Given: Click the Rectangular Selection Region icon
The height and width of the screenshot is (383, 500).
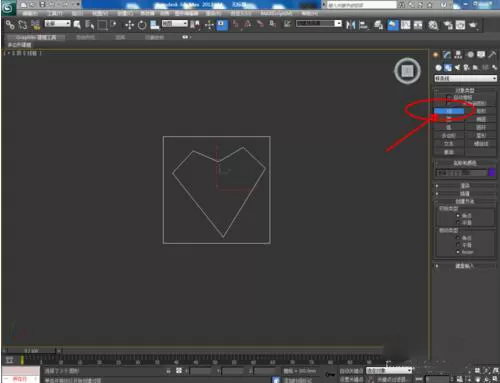Looking at the screenshot, I should point(102,25).
